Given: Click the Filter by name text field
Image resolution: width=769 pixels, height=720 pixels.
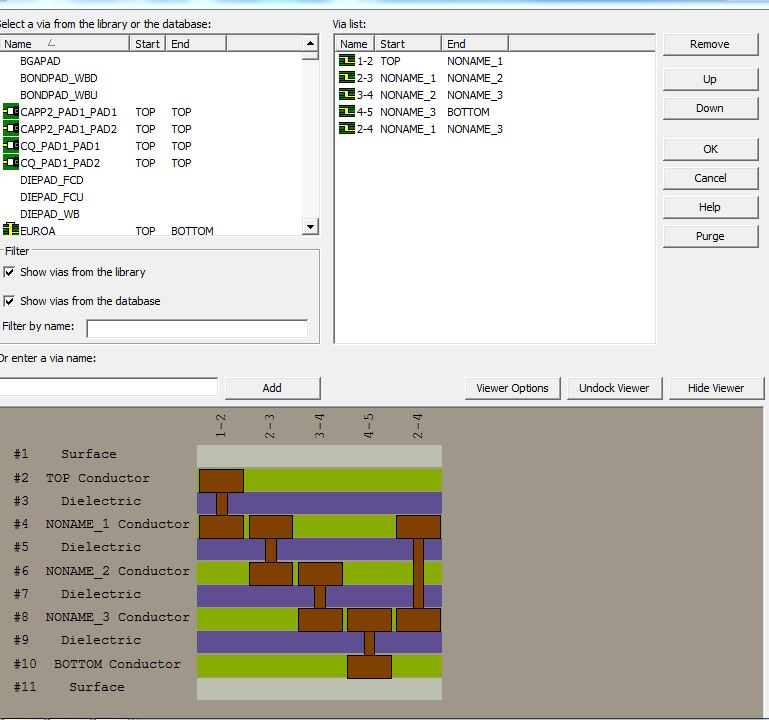Looking at the screenshot, I should pos(197,328).
